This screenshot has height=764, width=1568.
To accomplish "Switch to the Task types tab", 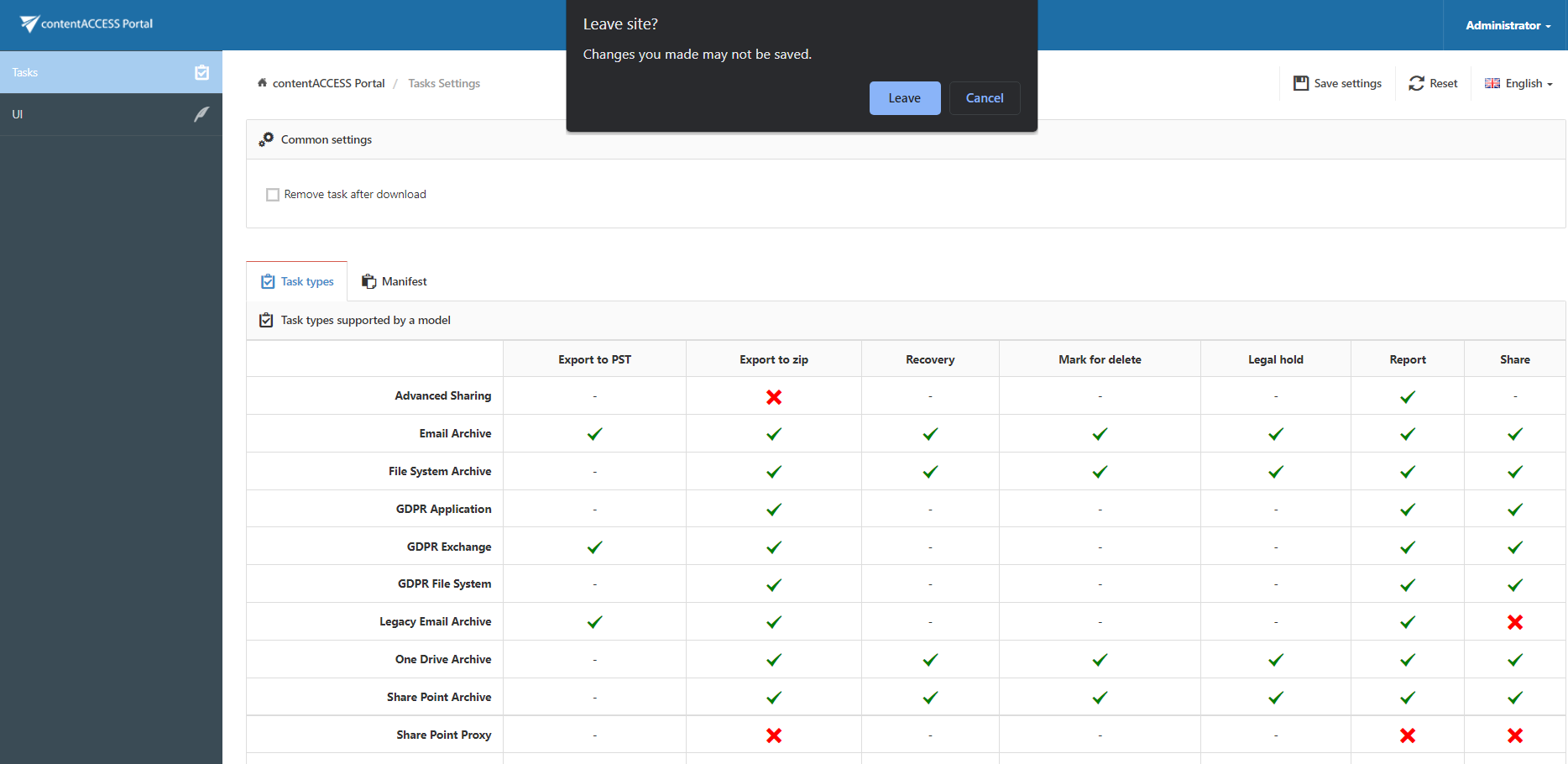I will click(297, 281).
